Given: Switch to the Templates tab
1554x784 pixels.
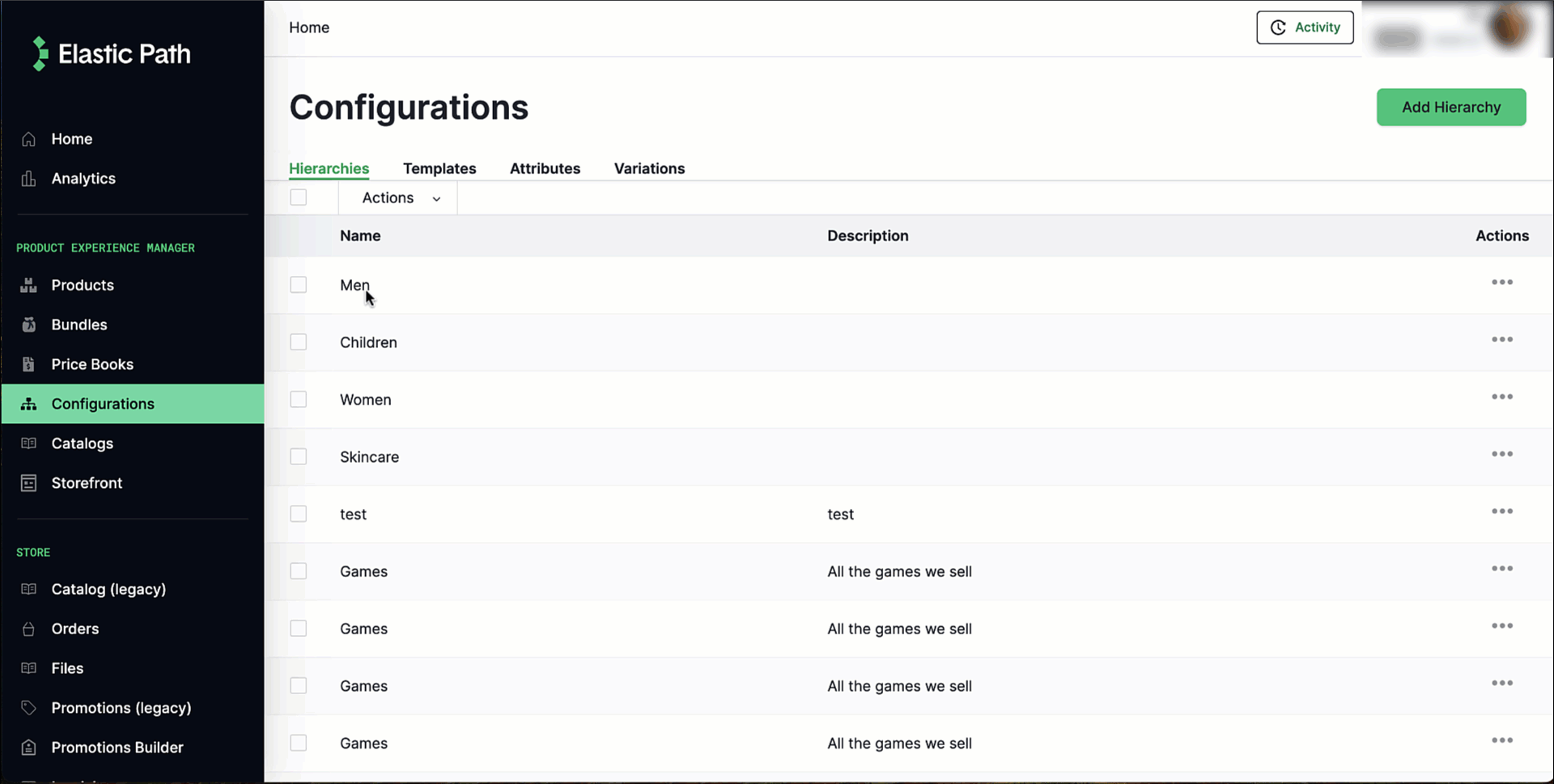Looking at the screenshot, I should [x=439, y=168].
